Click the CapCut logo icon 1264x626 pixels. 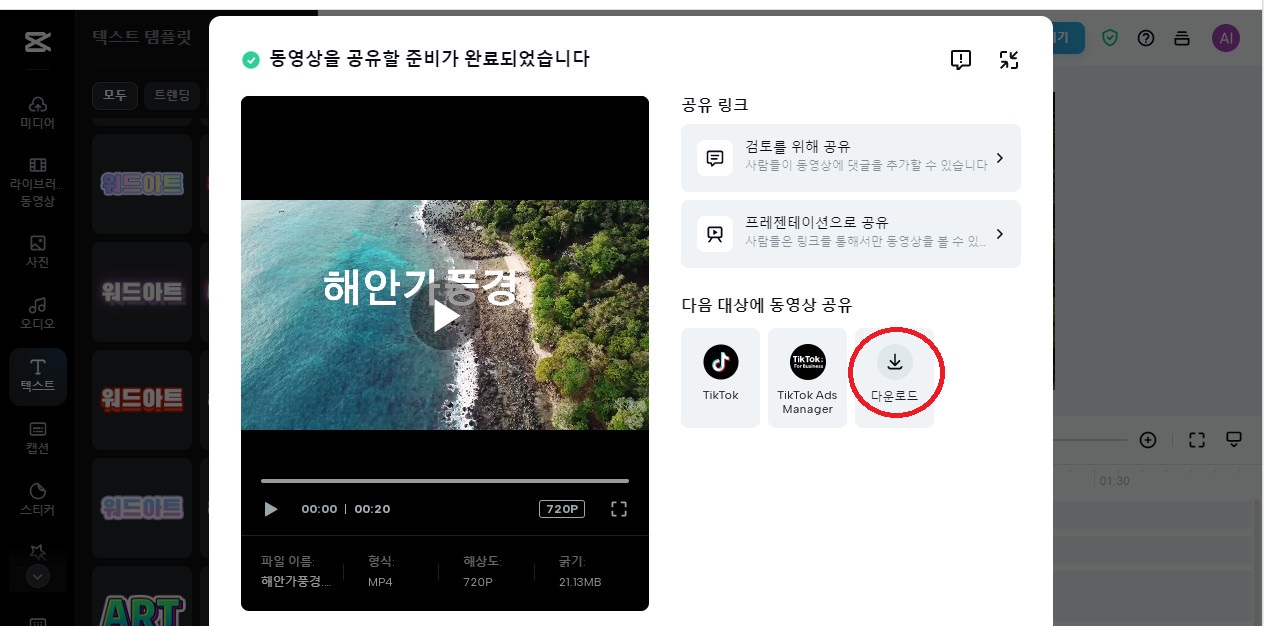38,40
